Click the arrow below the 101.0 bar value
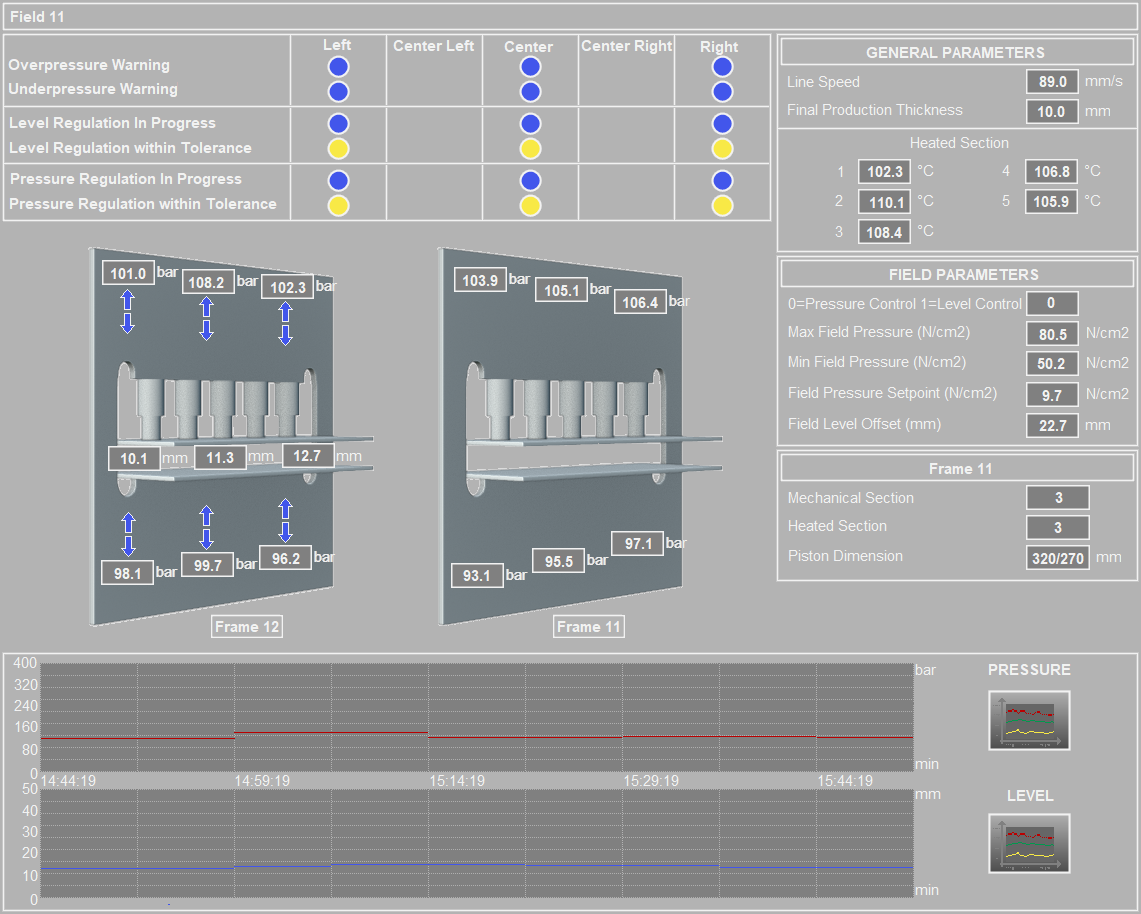1141x914 pixels. tap(128, 311)
